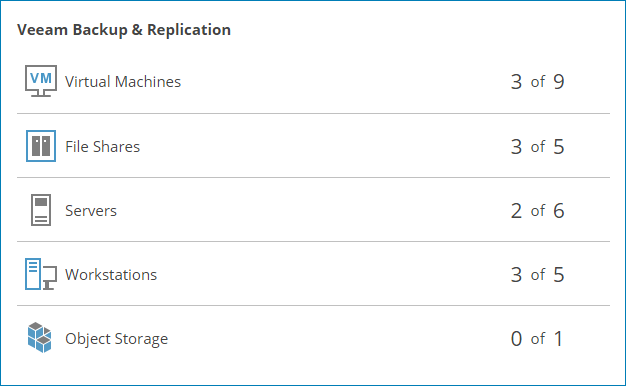This screenshot has height=386, width=626.
Task: Select the Servers label
Action: point(91,211)
